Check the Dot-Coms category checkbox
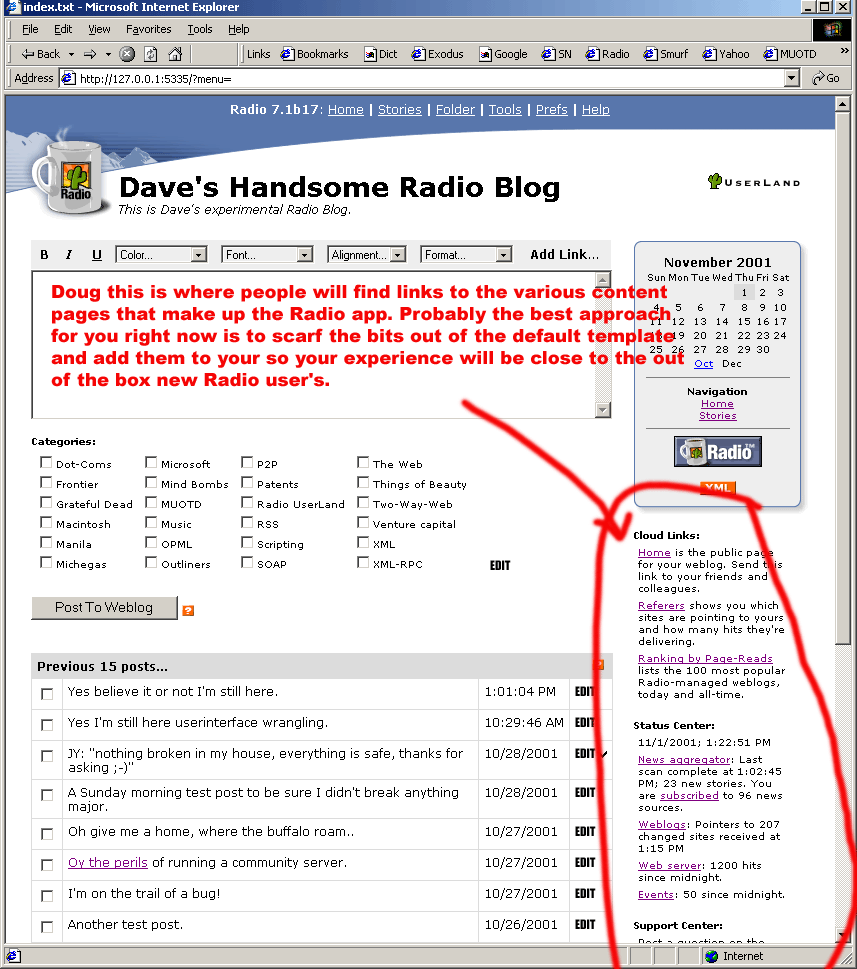 pos(46,463)
